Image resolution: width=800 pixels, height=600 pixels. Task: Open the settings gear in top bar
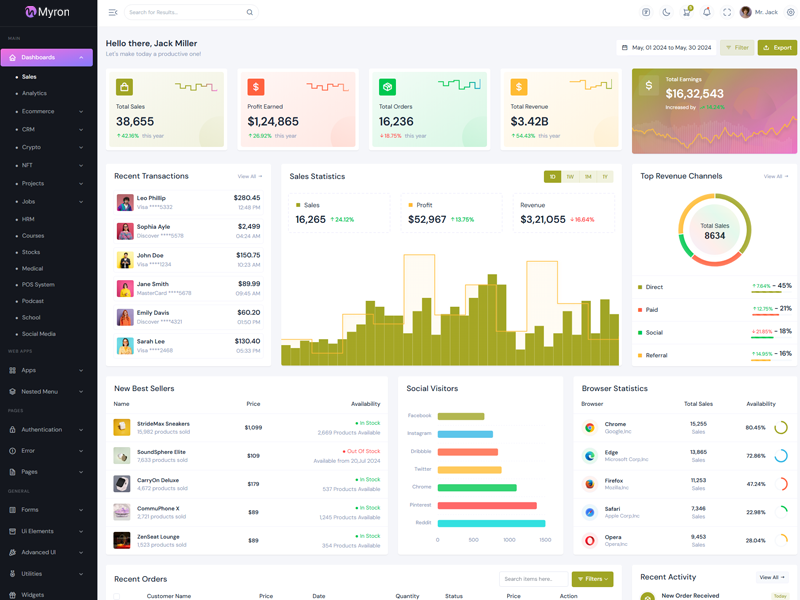(x=791, y=12)
